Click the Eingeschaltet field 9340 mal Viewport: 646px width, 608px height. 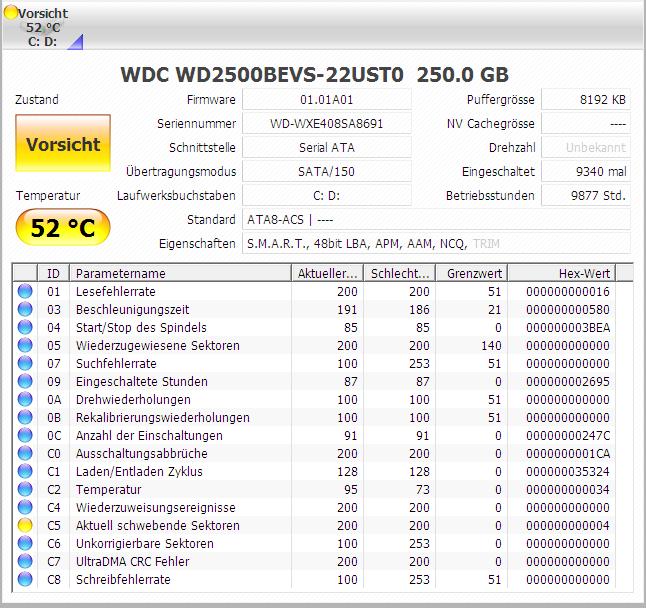pyautogui.click(x=586, y=171)
